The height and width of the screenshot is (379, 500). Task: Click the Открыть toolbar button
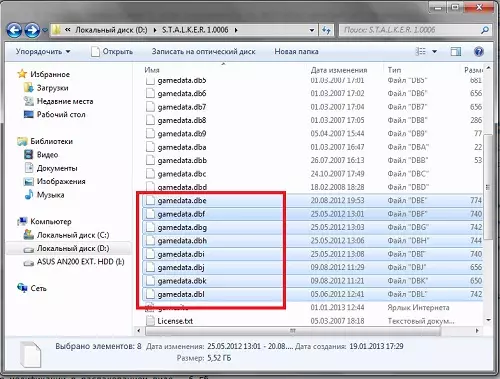(112, 52)
